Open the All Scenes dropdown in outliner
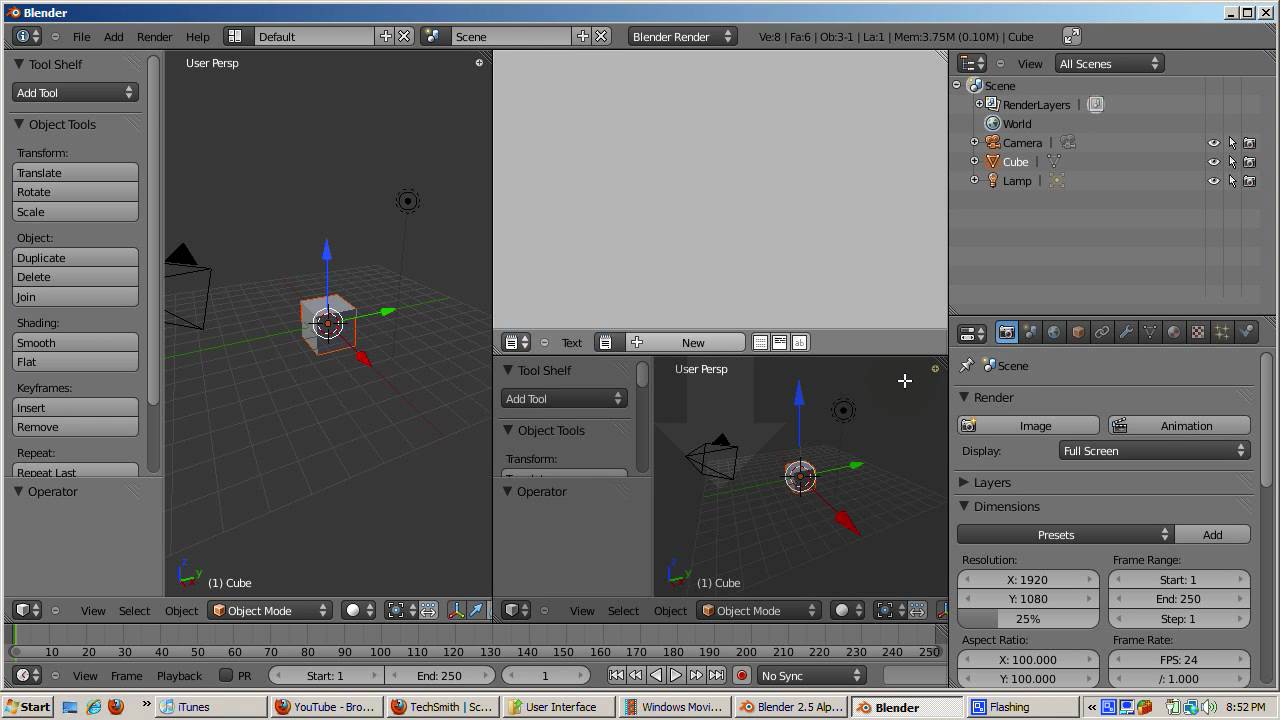 [x=1108, y=64]
